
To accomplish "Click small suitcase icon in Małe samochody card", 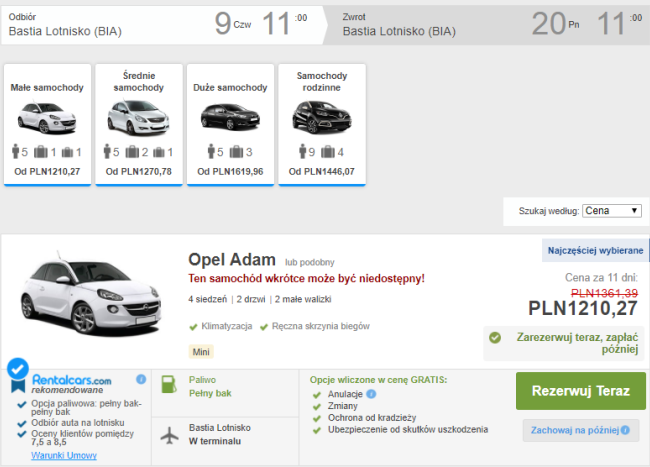I will [68, 152].
